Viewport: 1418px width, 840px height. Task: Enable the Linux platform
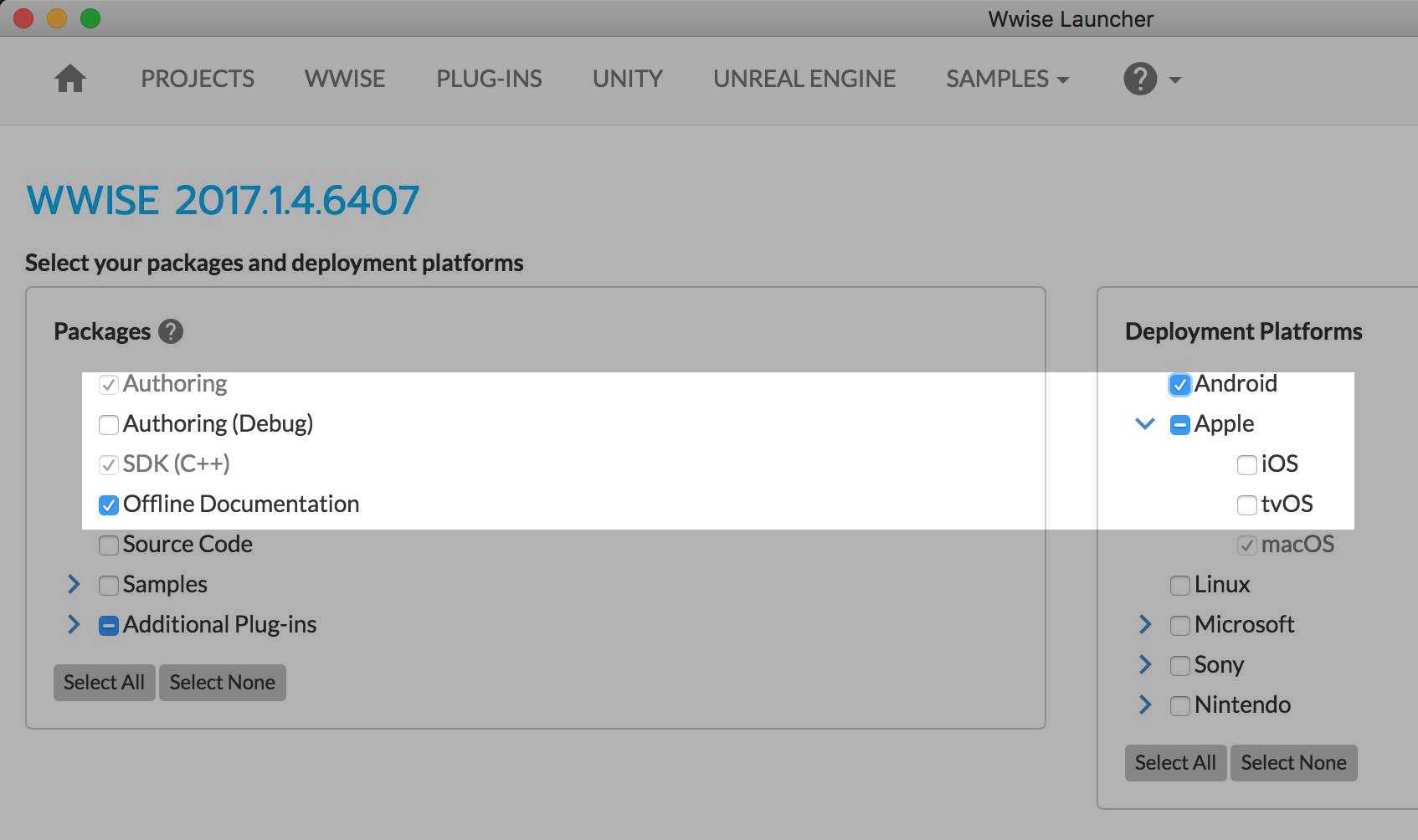pyautogui.click(x=1179, y=586)
